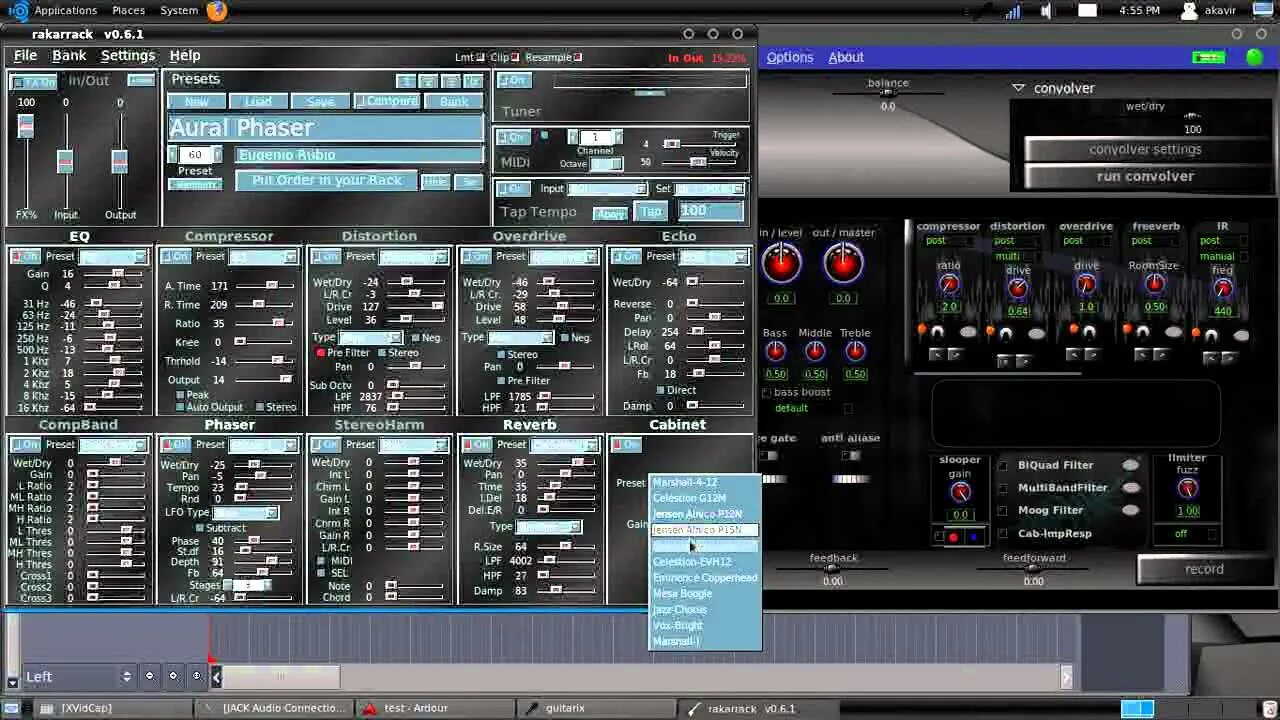
Task: Select Mesa Boogie cabinet preset
Action: pyautogui.click(x=704, y=594)
